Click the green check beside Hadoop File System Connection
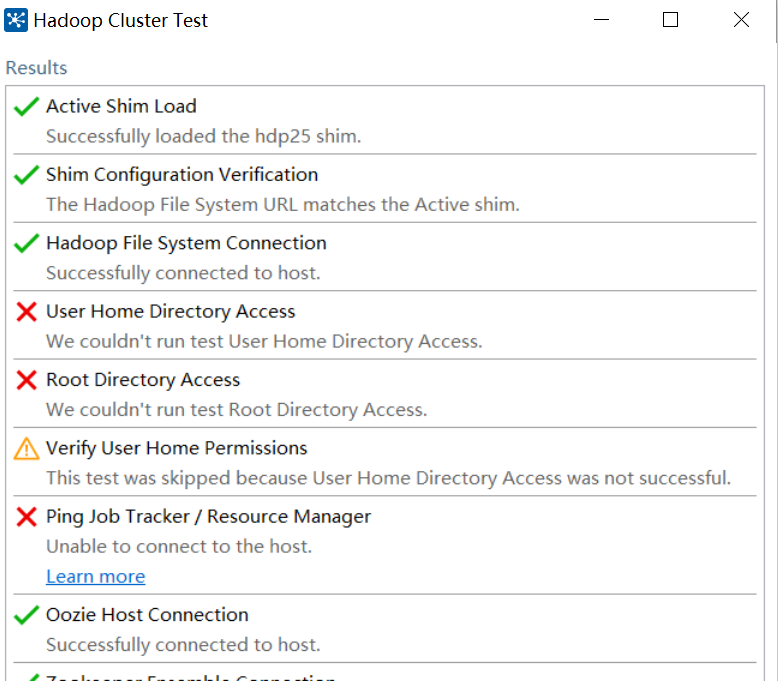 click(26, 243)
